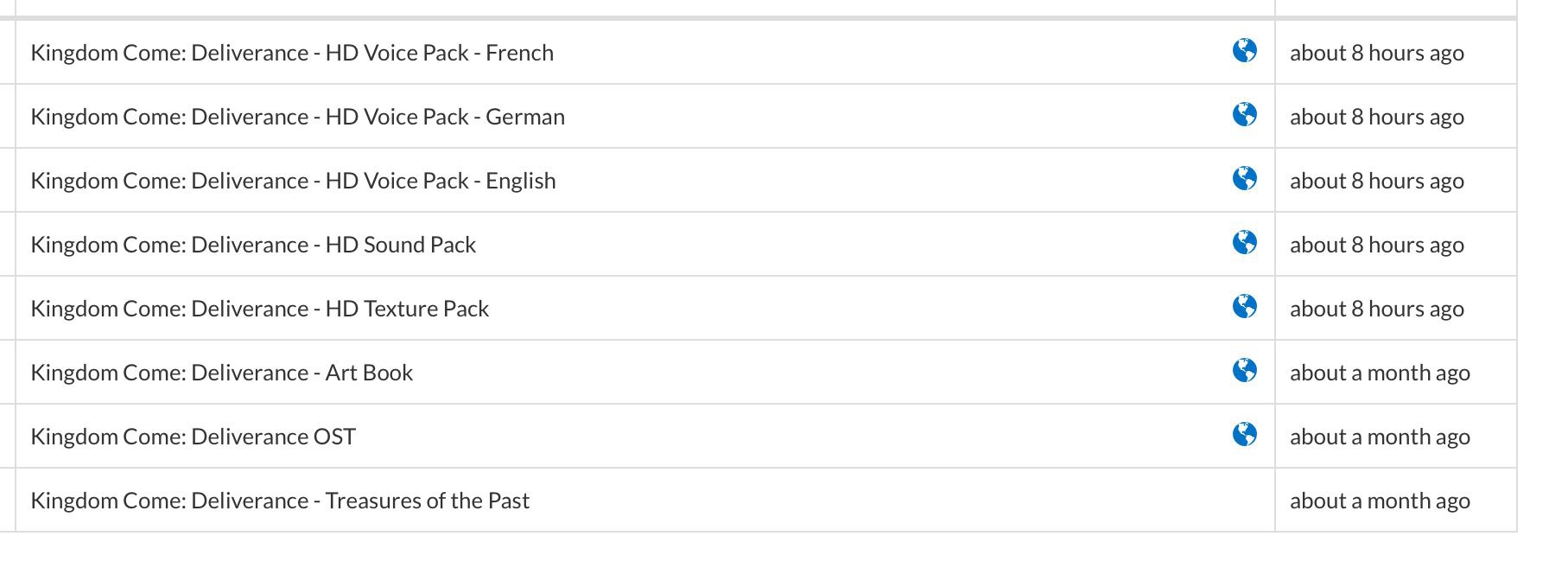Click globe icon for HD Voice Pack French
The image size is (1568, 581).
point(1244,51)
